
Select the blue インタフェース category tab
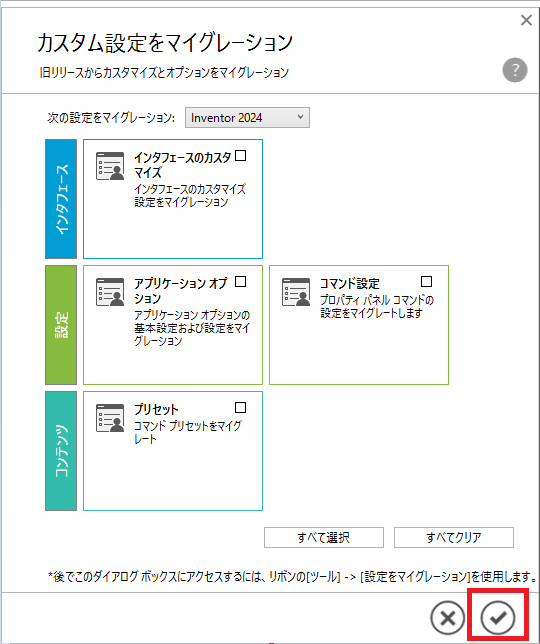click(x=61, y=199)
